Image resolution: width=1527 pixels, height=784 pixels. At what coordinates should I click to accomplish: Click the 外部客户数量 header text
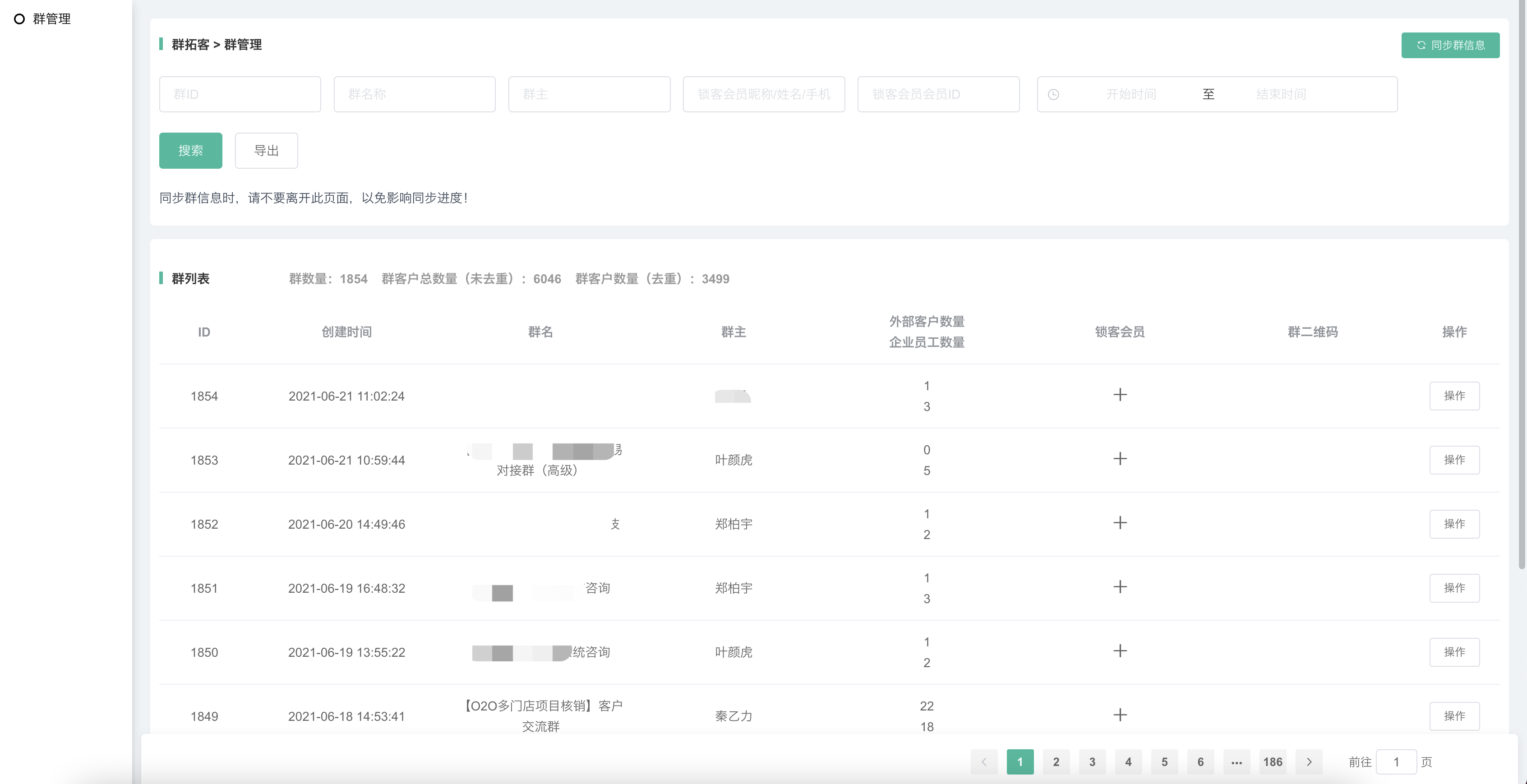pyautogui.click(x=927, y=321)
